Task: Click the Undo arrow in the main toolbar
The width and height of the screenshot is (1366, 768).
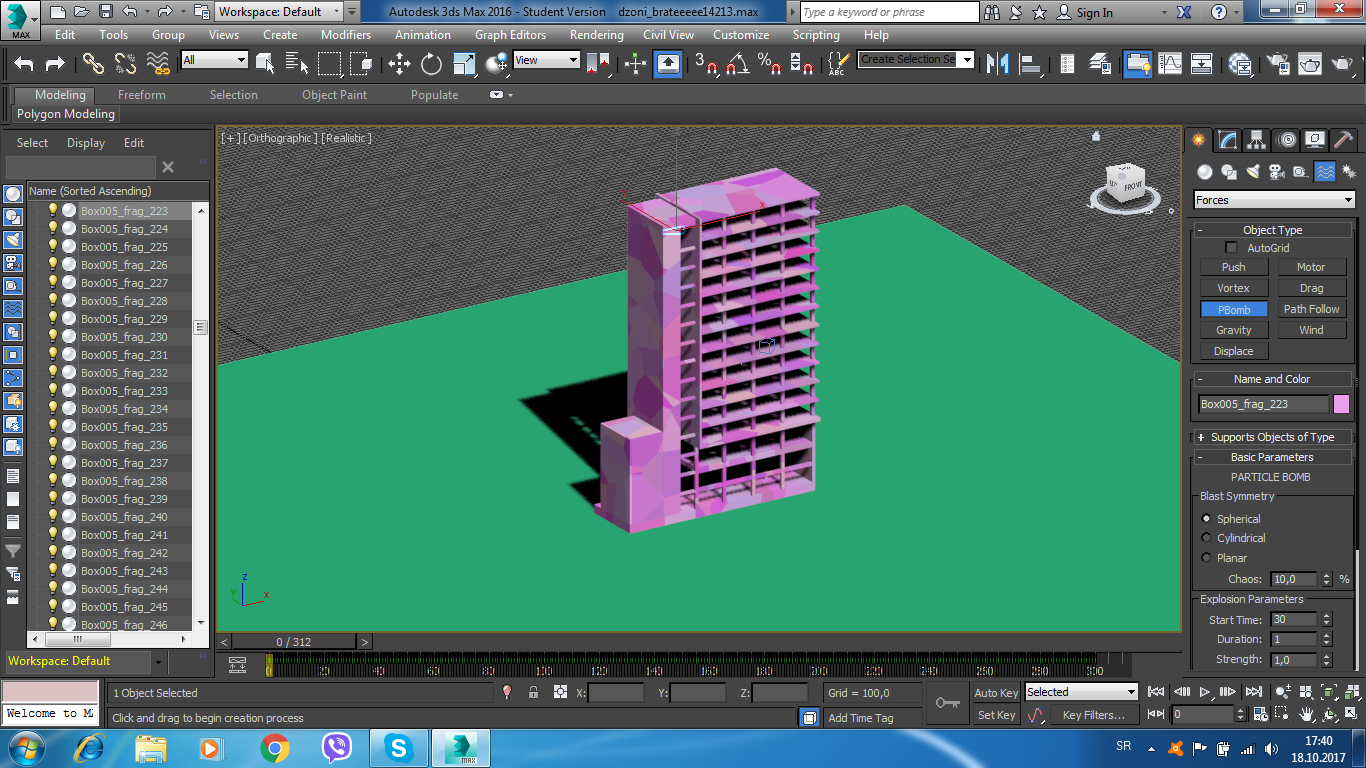Action: tap(24, 64)
